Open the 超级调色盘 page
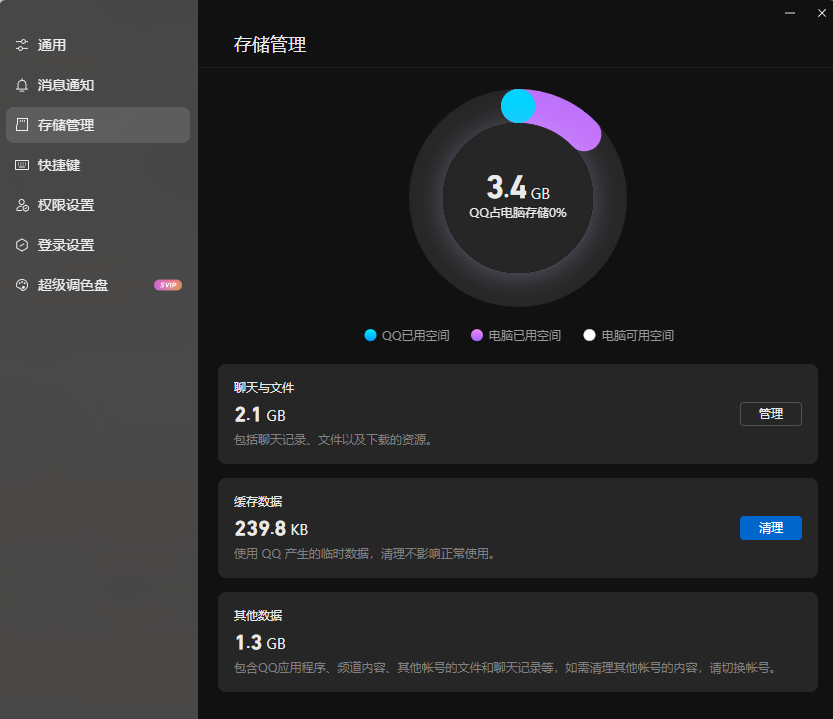 tap(98, 285)
